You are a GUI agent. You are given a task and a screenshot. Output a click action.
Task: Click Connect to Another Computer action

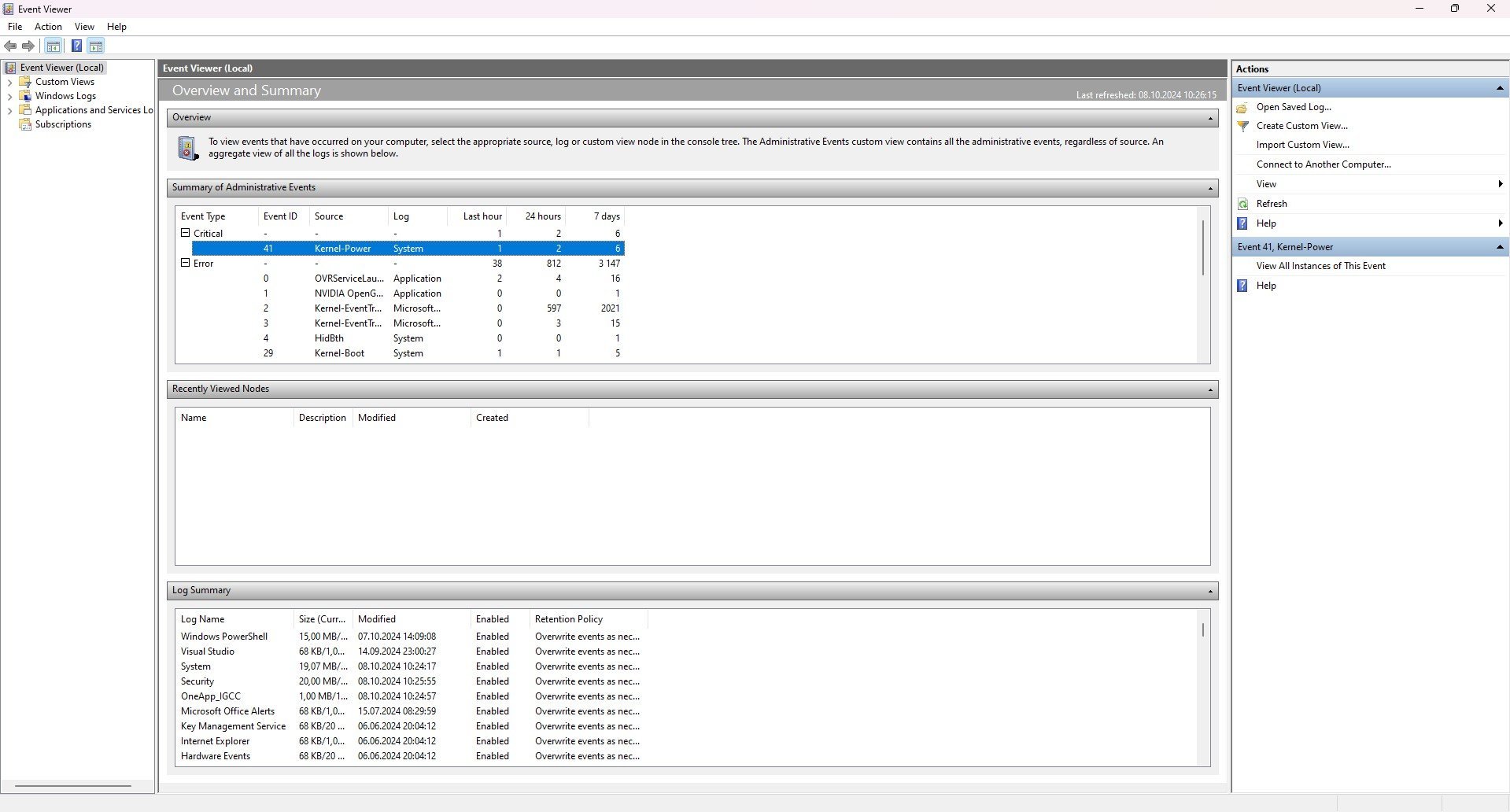point(1324,164)
